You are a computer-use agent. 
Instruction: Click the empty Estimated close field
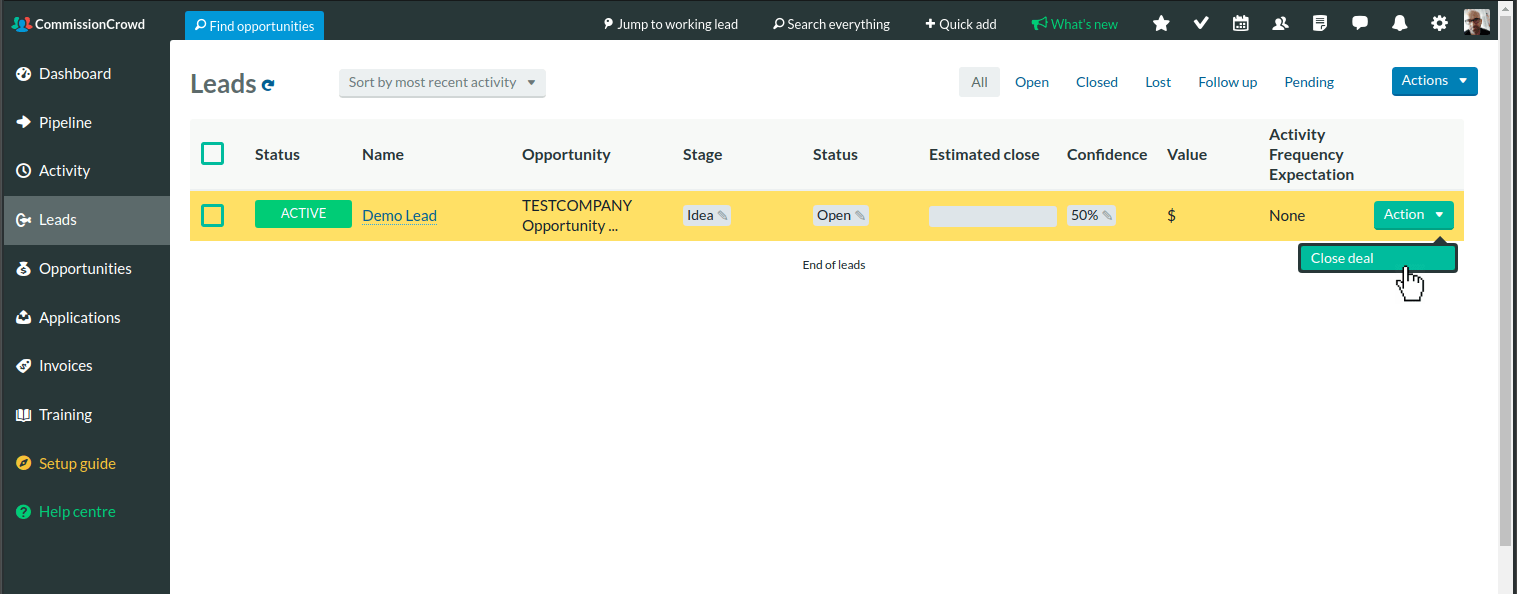tap(993, 216)
